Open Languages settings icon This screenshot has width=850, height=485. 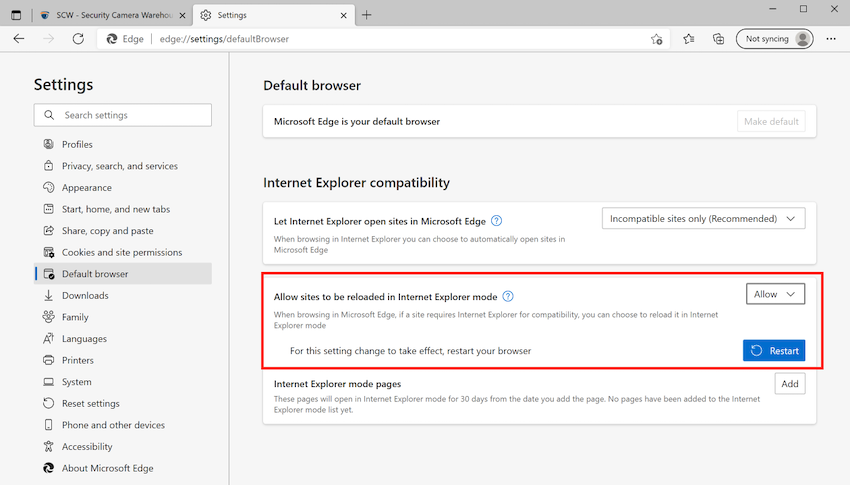pos(49,339)
